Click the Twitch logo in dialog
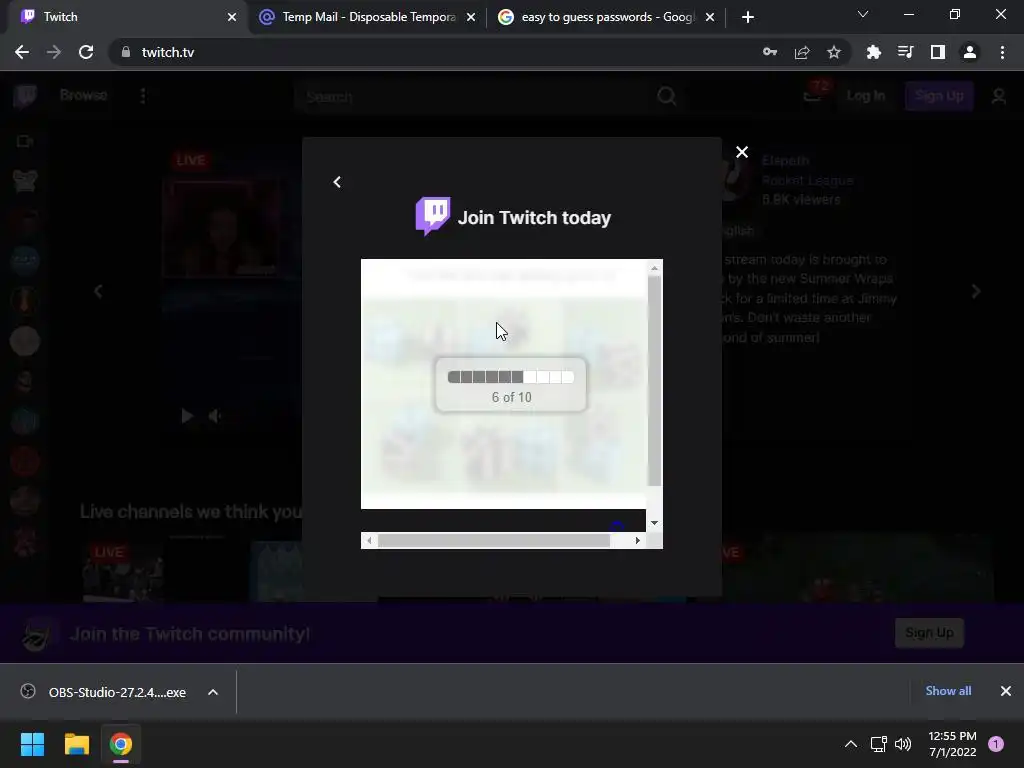This screenshot has width=1024, height=768. click(x=432, y=216)
